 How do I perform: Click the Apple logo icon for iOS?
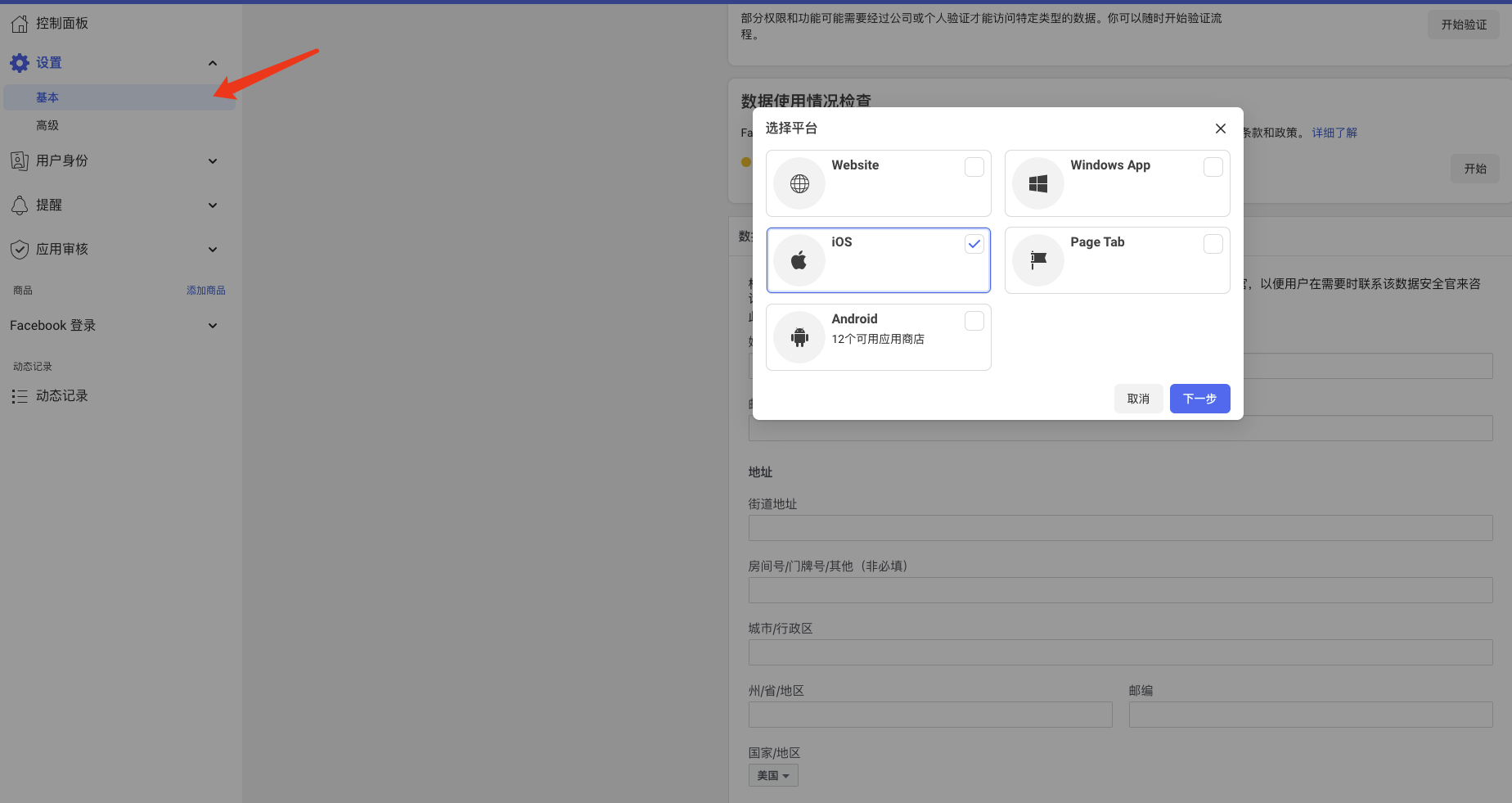(799, 260)
